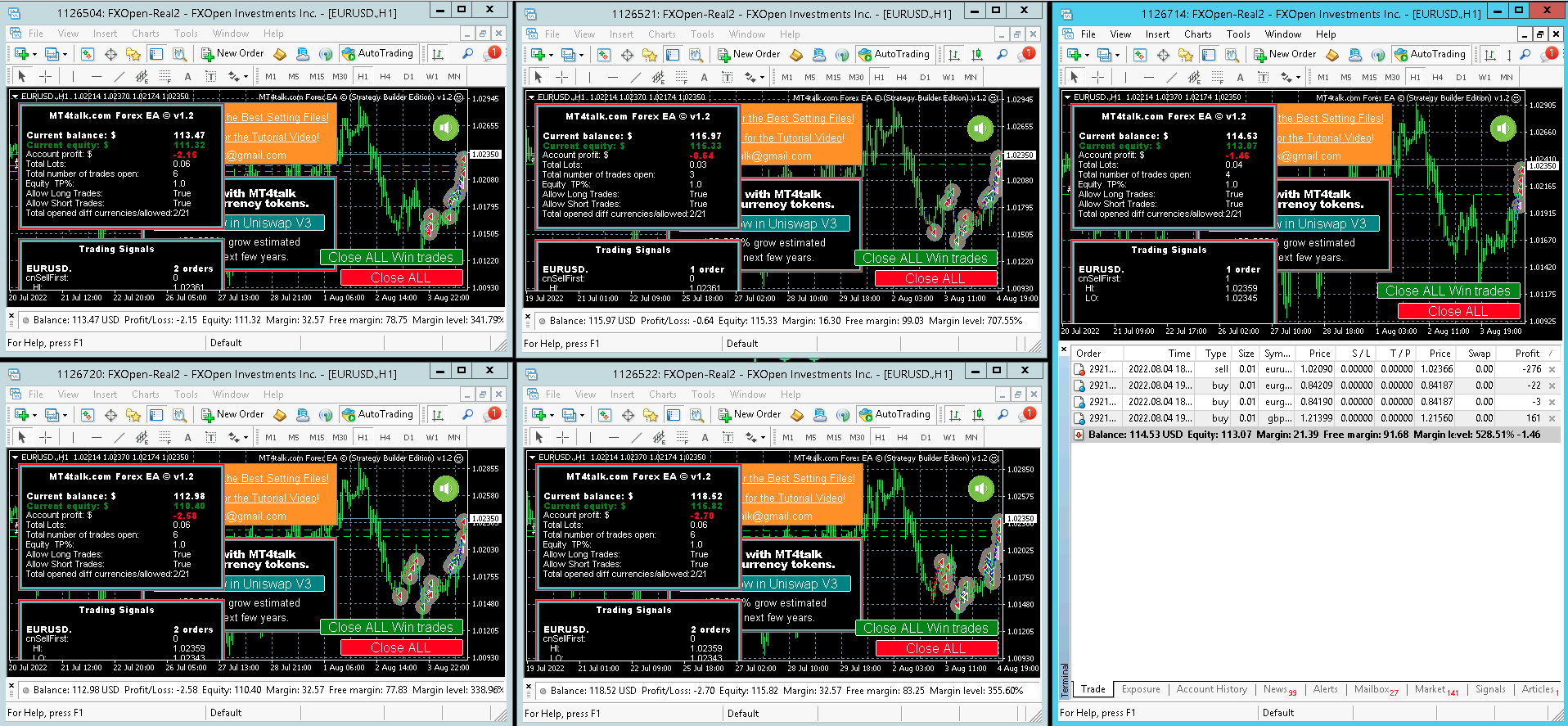Screen dimensions: 1568x726
Task: Expand Profiles dropdown arrow in window 1126521
Action: click(581, 56)
